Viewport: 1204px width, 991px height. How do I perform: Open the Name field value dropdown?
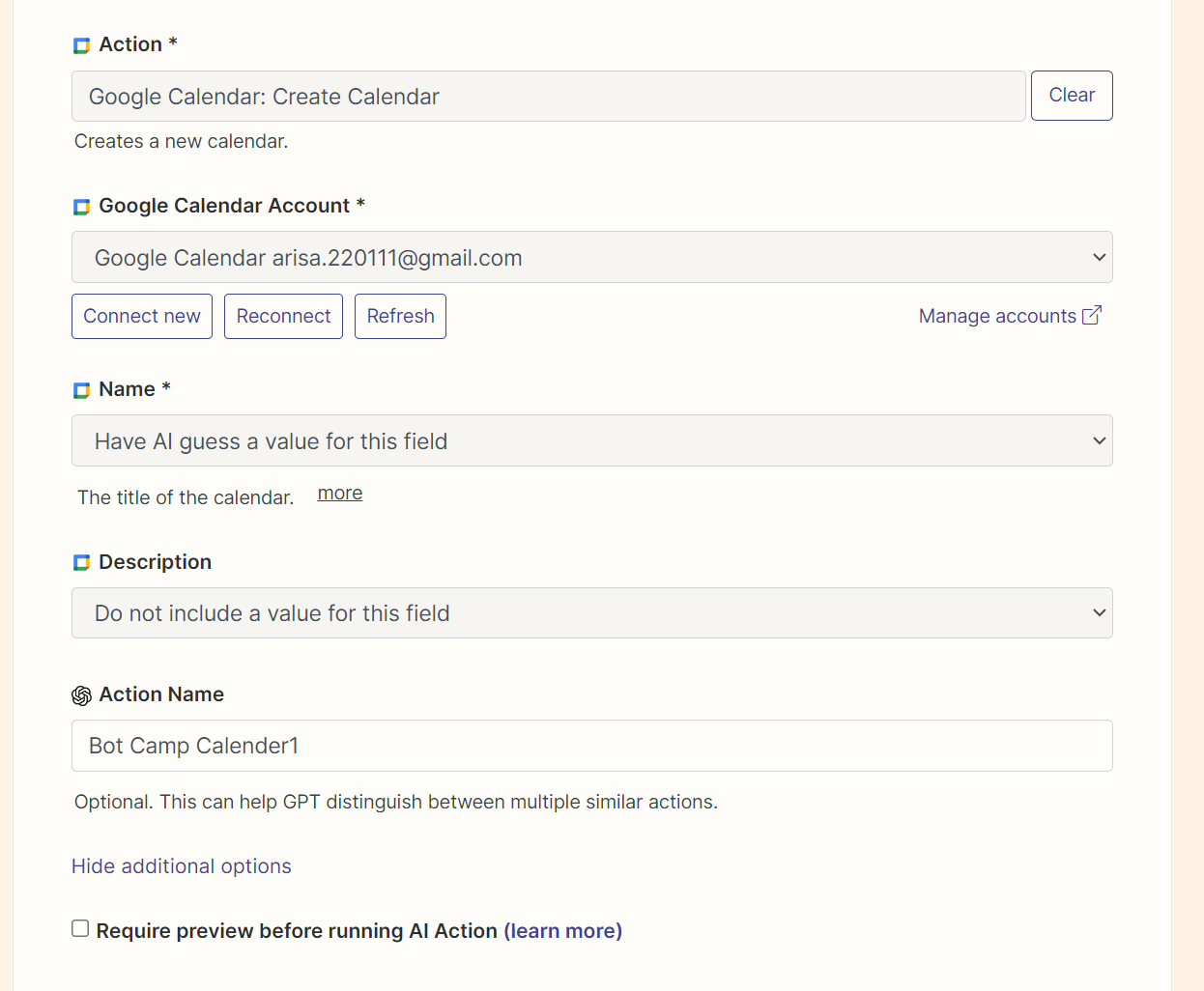click(592, 440)
